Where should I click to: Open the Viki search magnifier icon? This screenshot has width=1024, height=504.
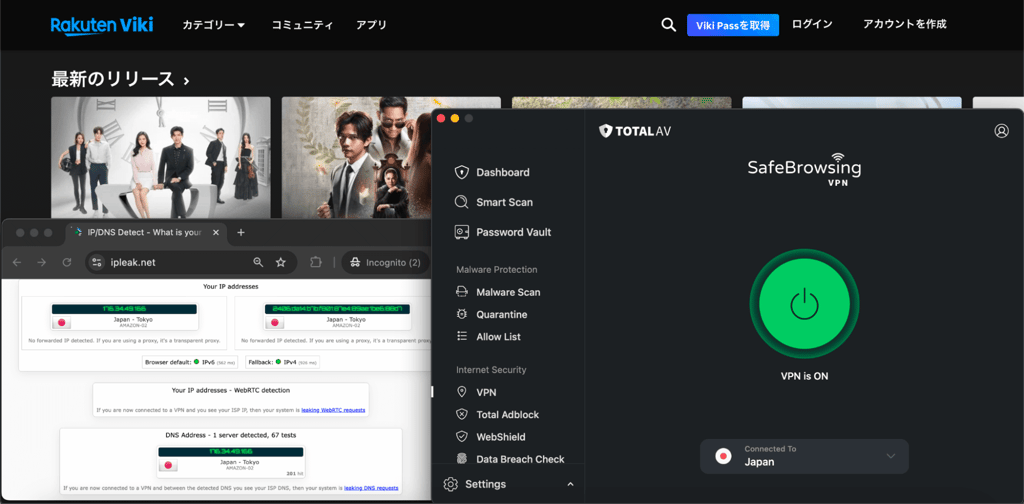(668, 25)
